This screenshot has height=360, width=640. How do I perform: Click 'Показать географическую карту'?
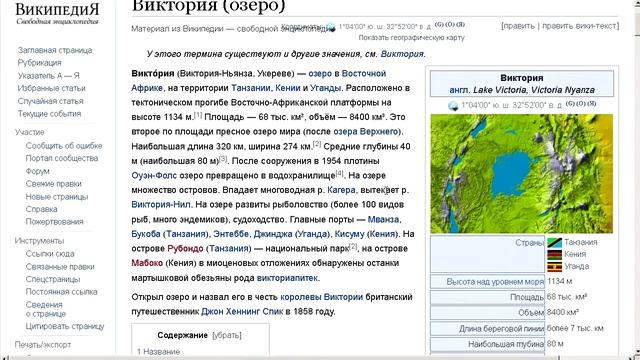(411, 38)
